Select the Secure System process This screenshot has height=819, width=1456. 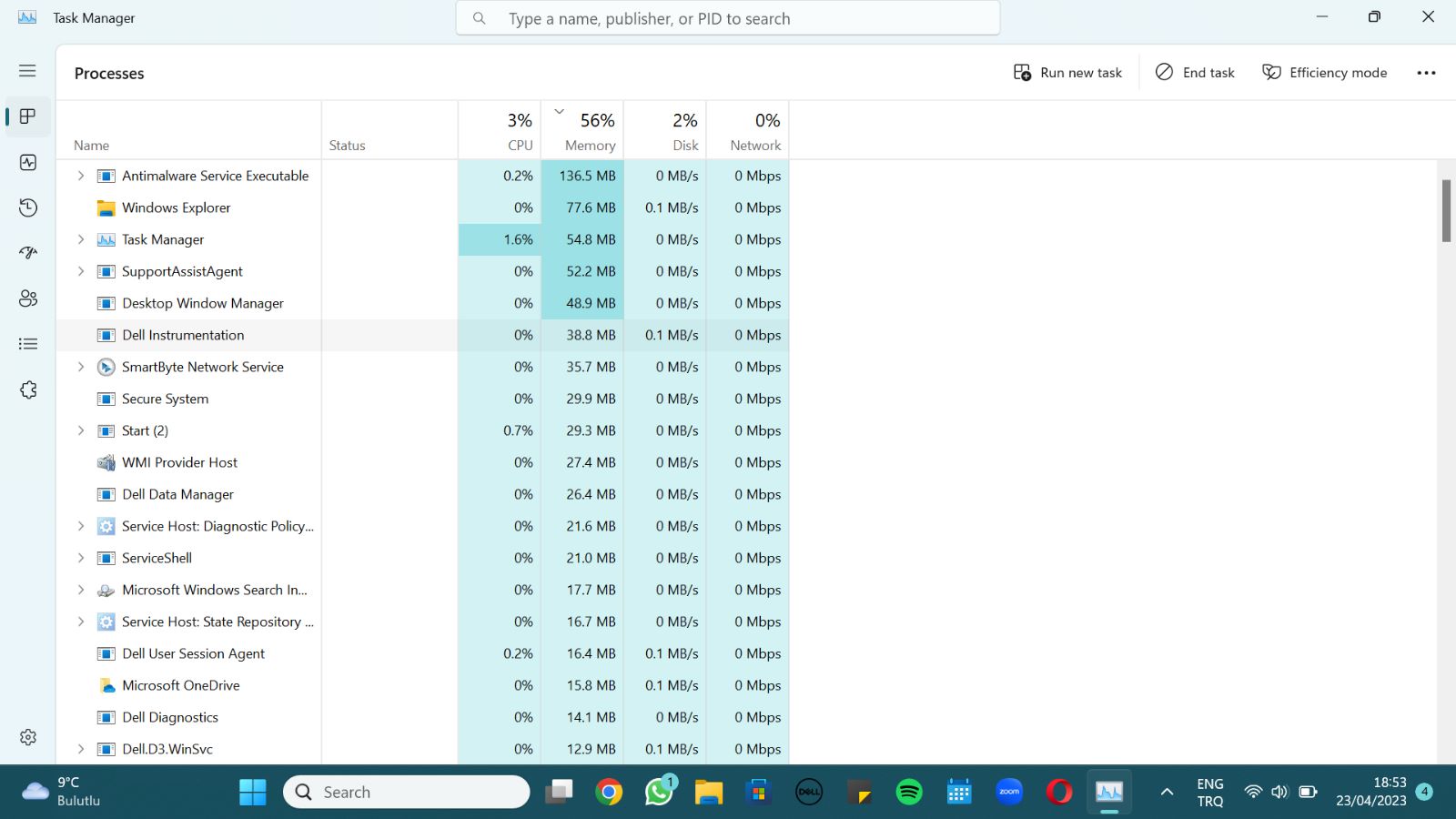(422, 399)
